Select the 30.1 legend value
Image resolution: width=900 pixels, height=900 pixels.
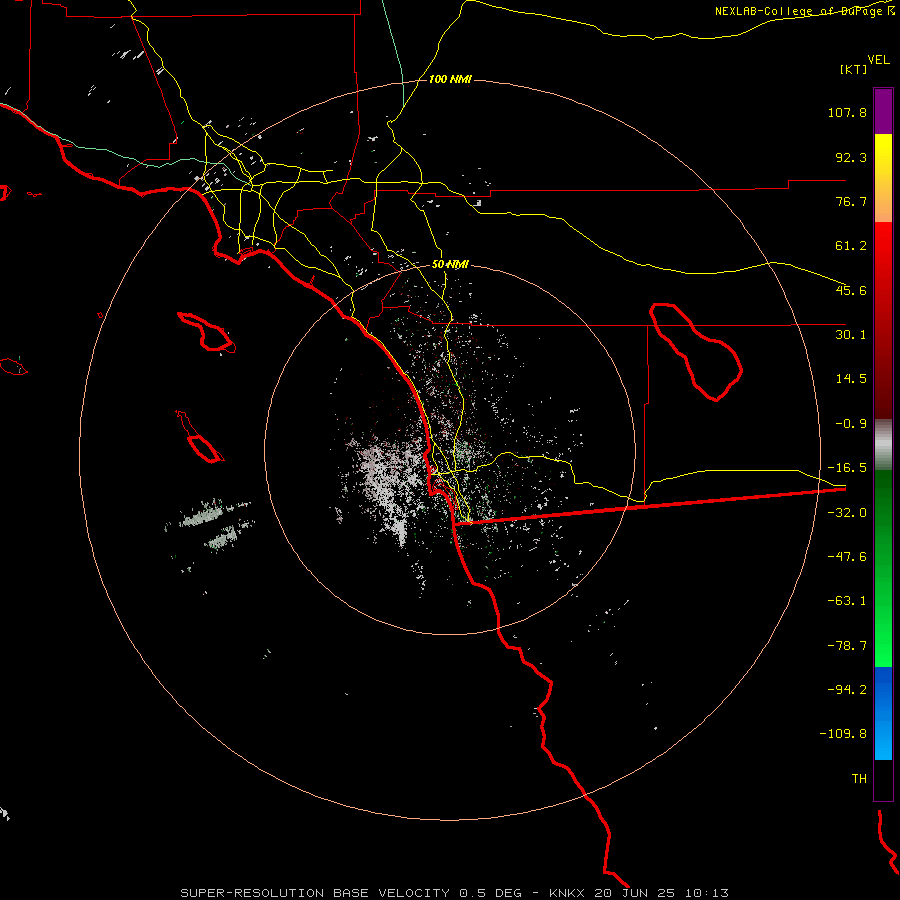851,335
